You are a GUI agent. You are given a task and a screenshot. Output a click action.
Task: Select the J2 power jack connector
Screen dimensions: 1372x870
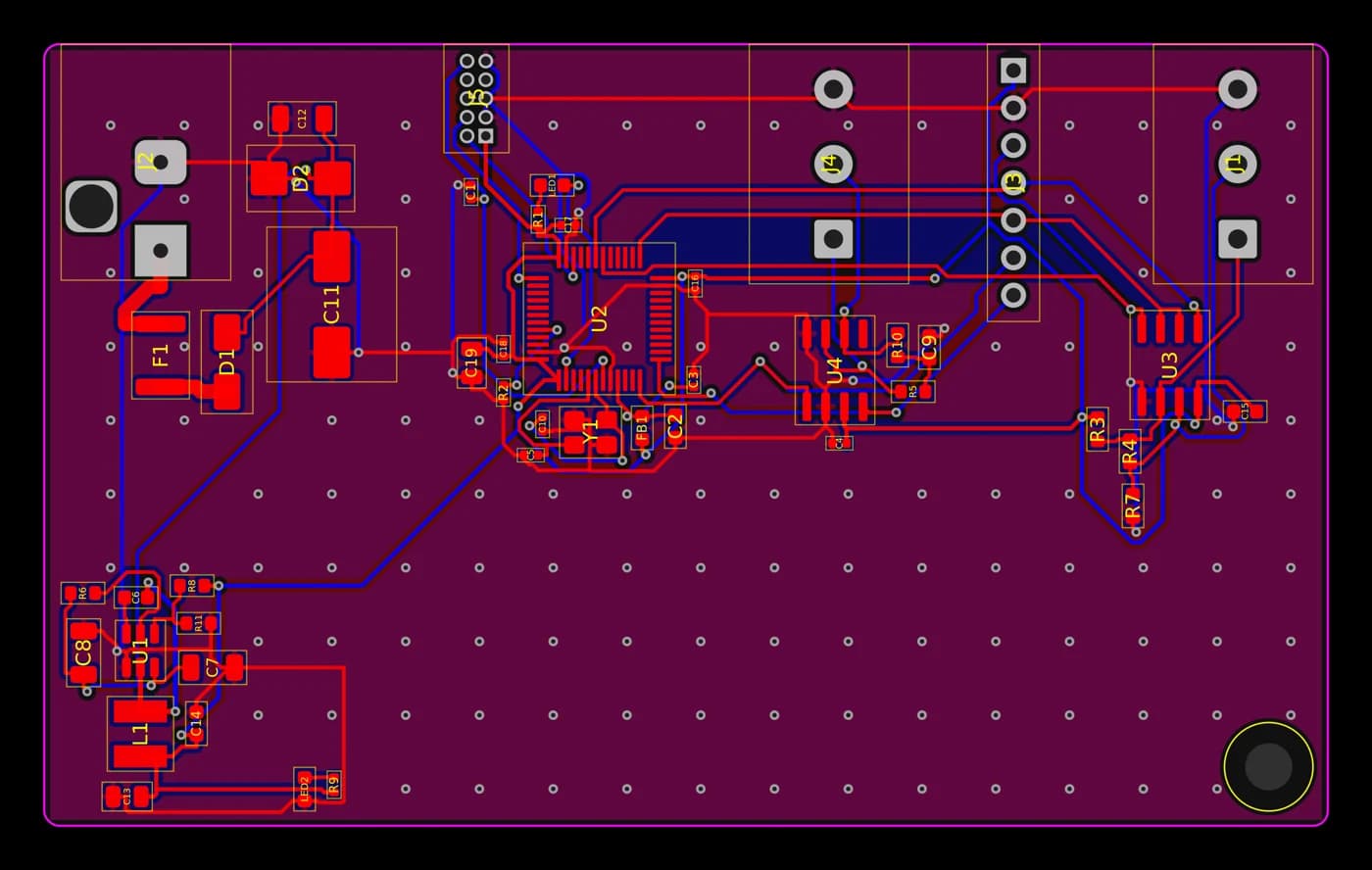(x=146, y=162)
